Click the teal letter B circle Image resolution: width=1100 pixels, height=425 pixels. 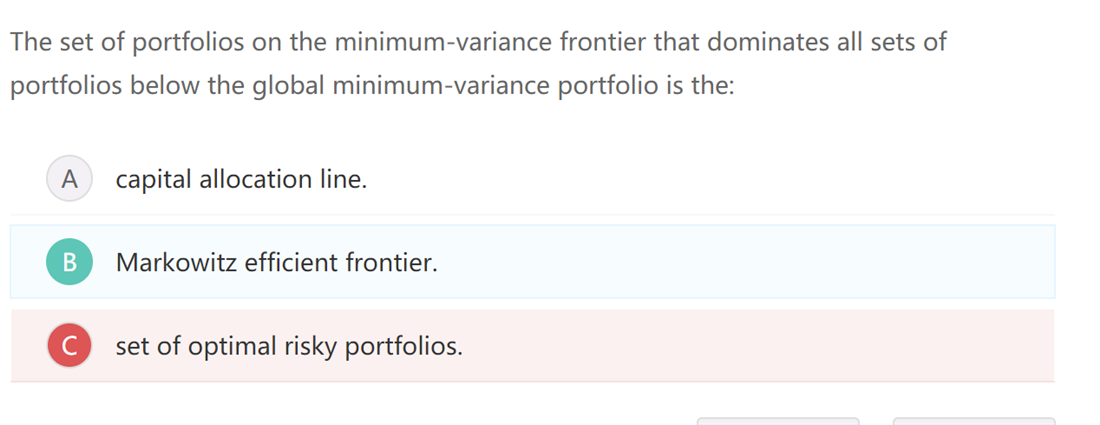(69, 263)
